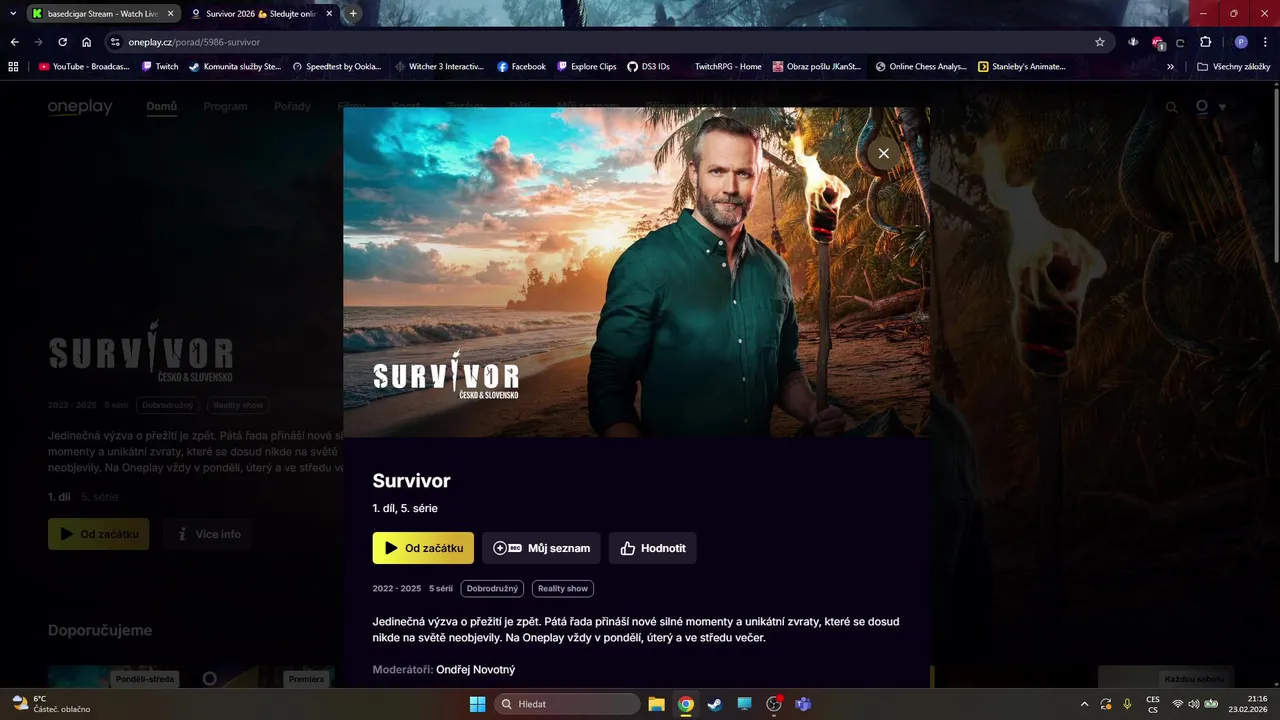Open the Program navigation item
The width and height of the screenshot is (1280, 720).
pyautogui.click(x=225, y=106)
